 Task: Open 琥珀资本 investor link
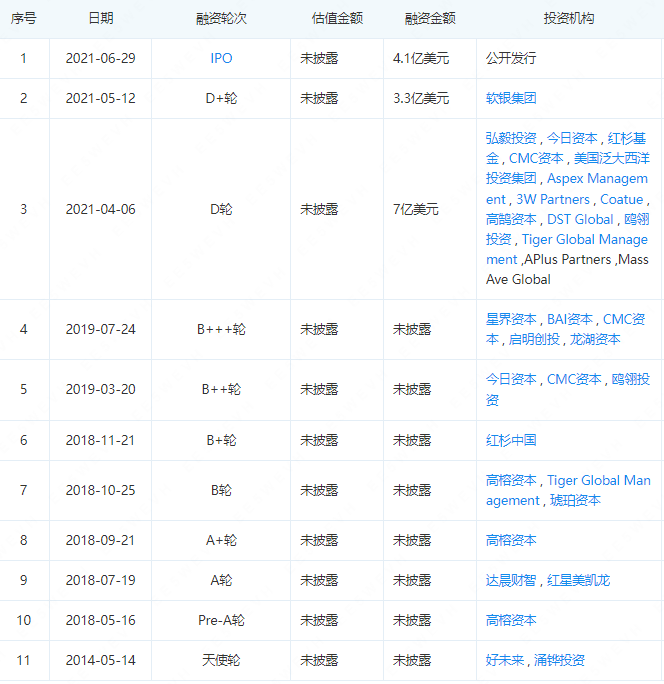tap(575, 500)
